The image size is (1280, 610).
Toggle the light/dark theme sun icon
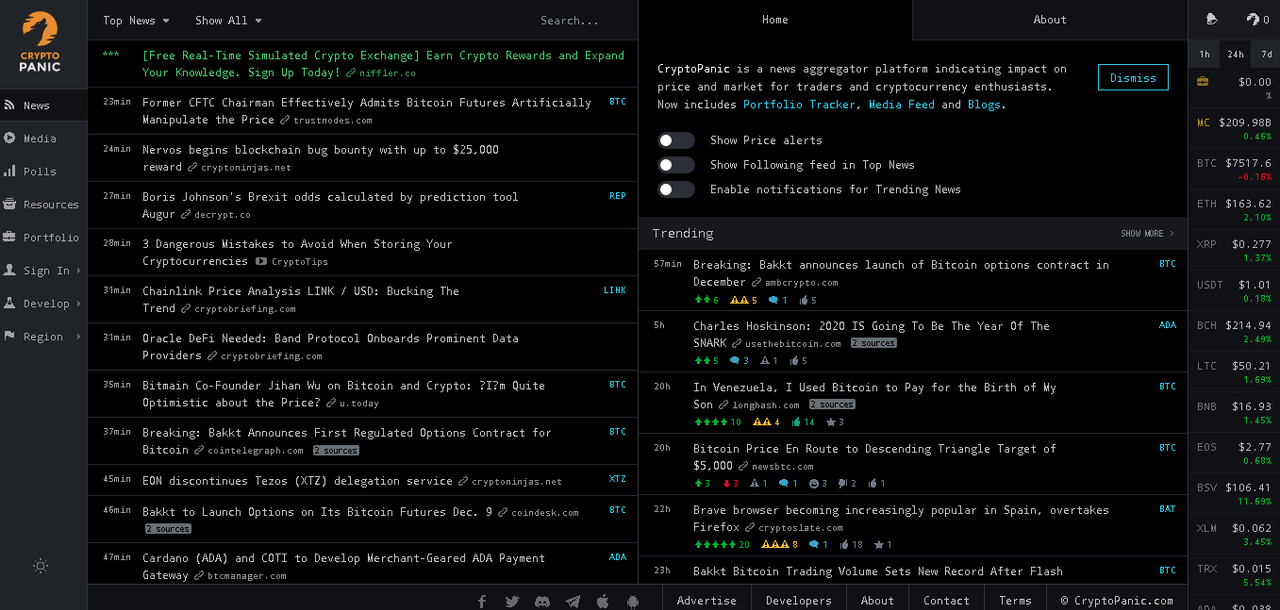[40, 565]
